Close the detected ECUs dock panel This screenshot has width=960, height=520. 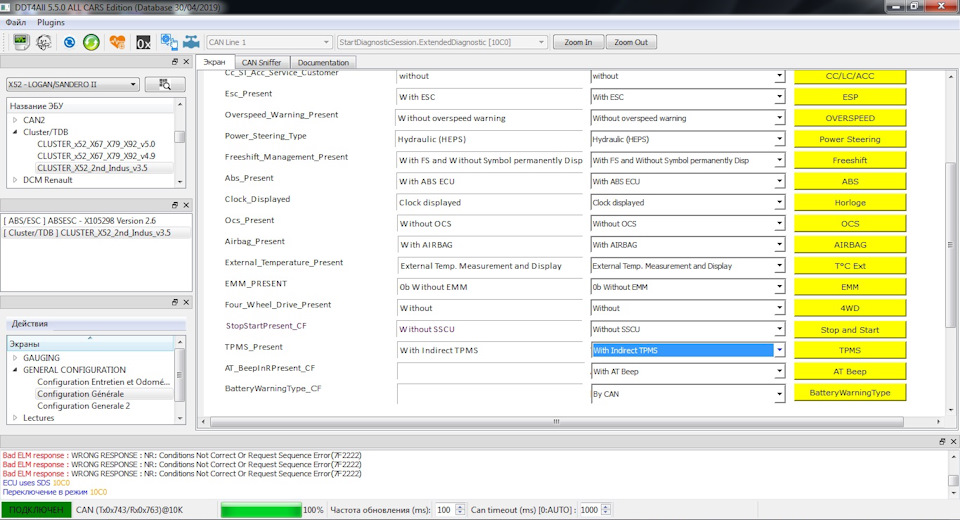186,205
